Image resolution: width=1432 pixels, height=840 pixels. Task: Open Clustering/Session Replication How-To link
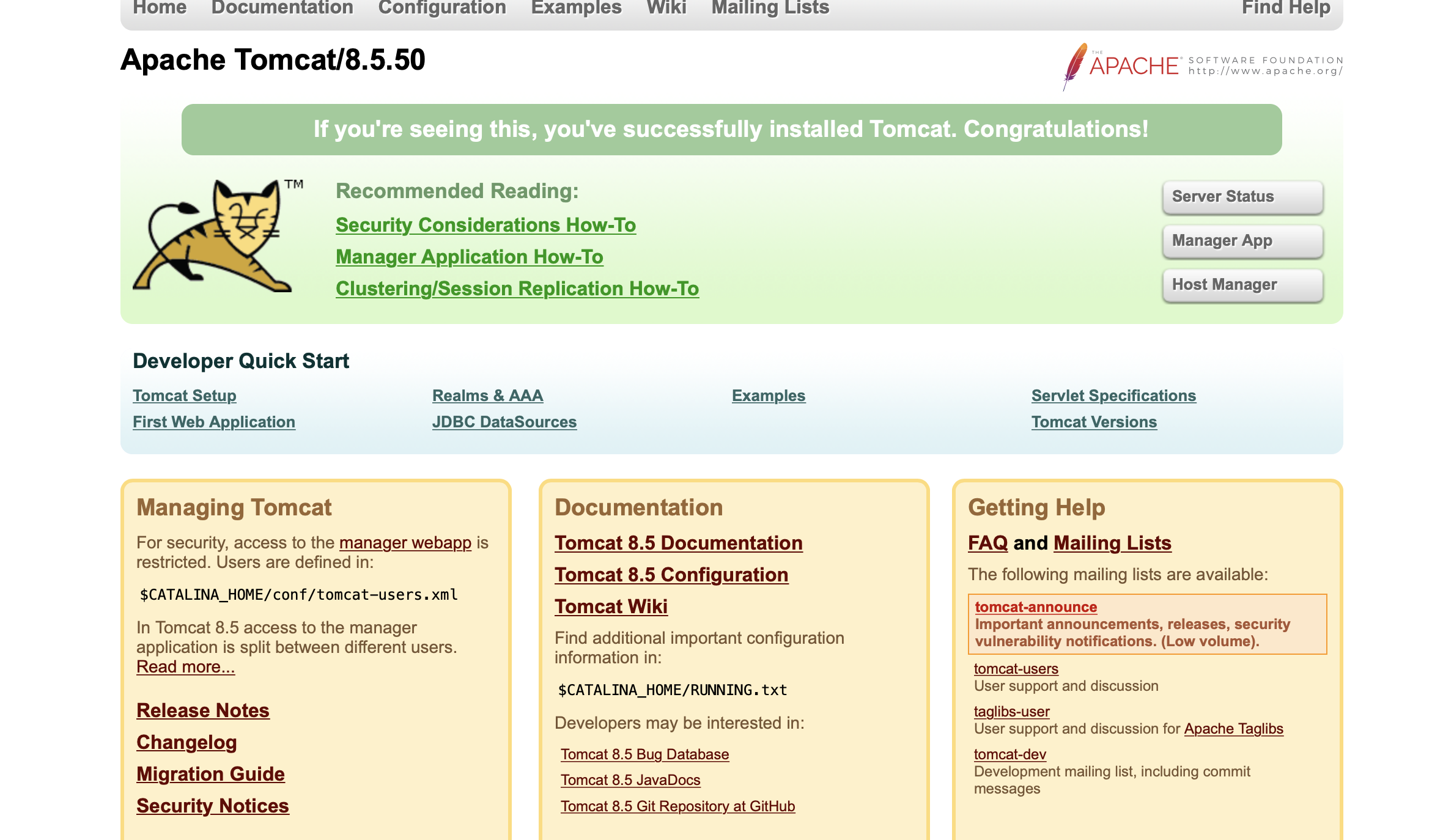[517, 289]
